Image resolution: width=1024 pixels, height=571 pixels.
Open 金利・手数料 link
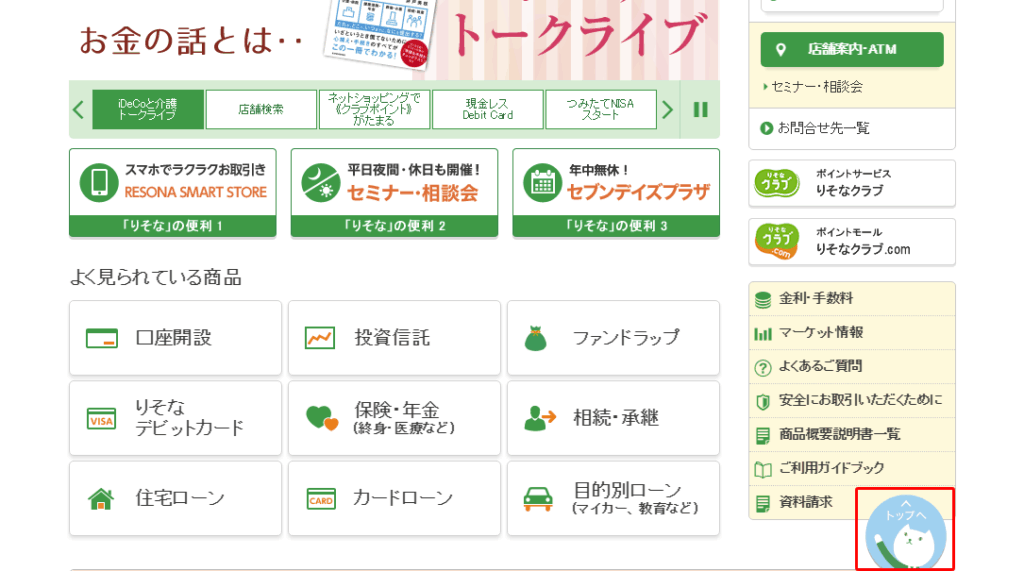tap(852, 299)
